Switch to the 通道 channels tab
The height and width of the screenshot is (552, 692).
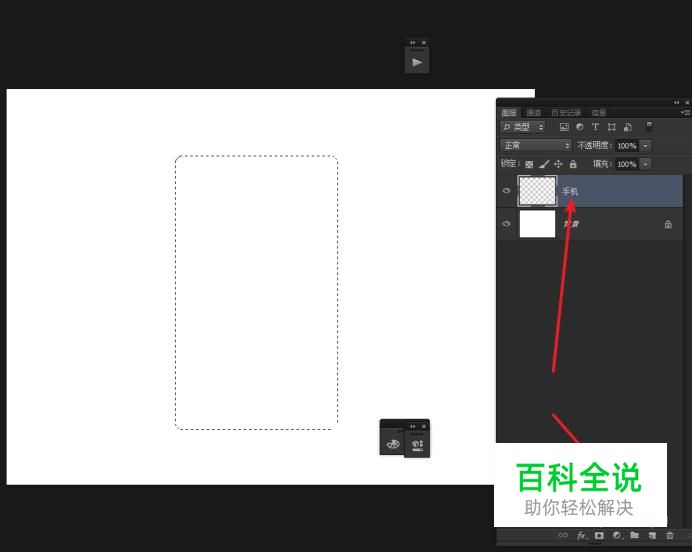534,113
